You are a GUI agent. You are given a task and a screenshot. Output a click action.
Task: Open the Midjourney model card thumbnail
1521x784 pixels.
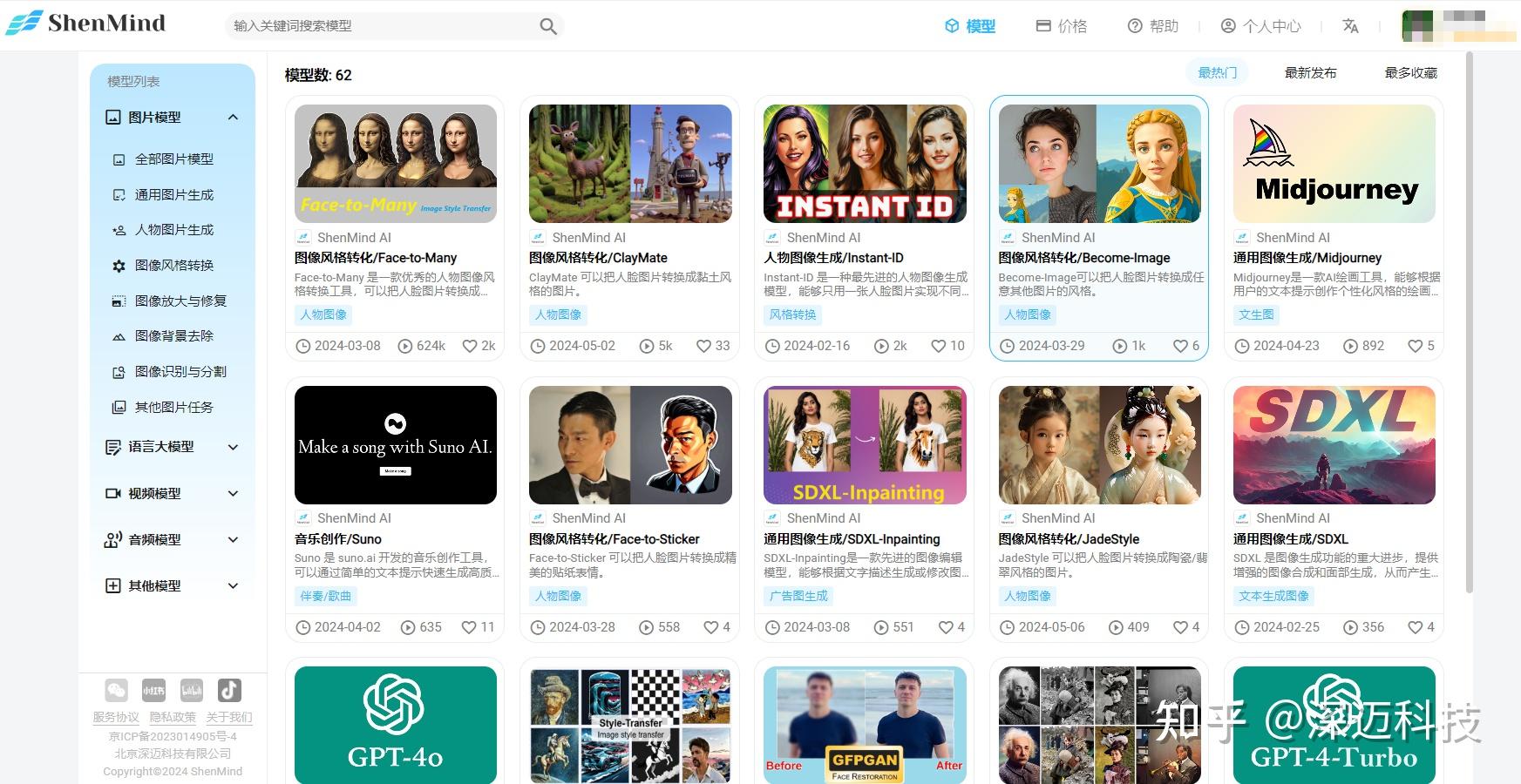(x=1334, y=163)
